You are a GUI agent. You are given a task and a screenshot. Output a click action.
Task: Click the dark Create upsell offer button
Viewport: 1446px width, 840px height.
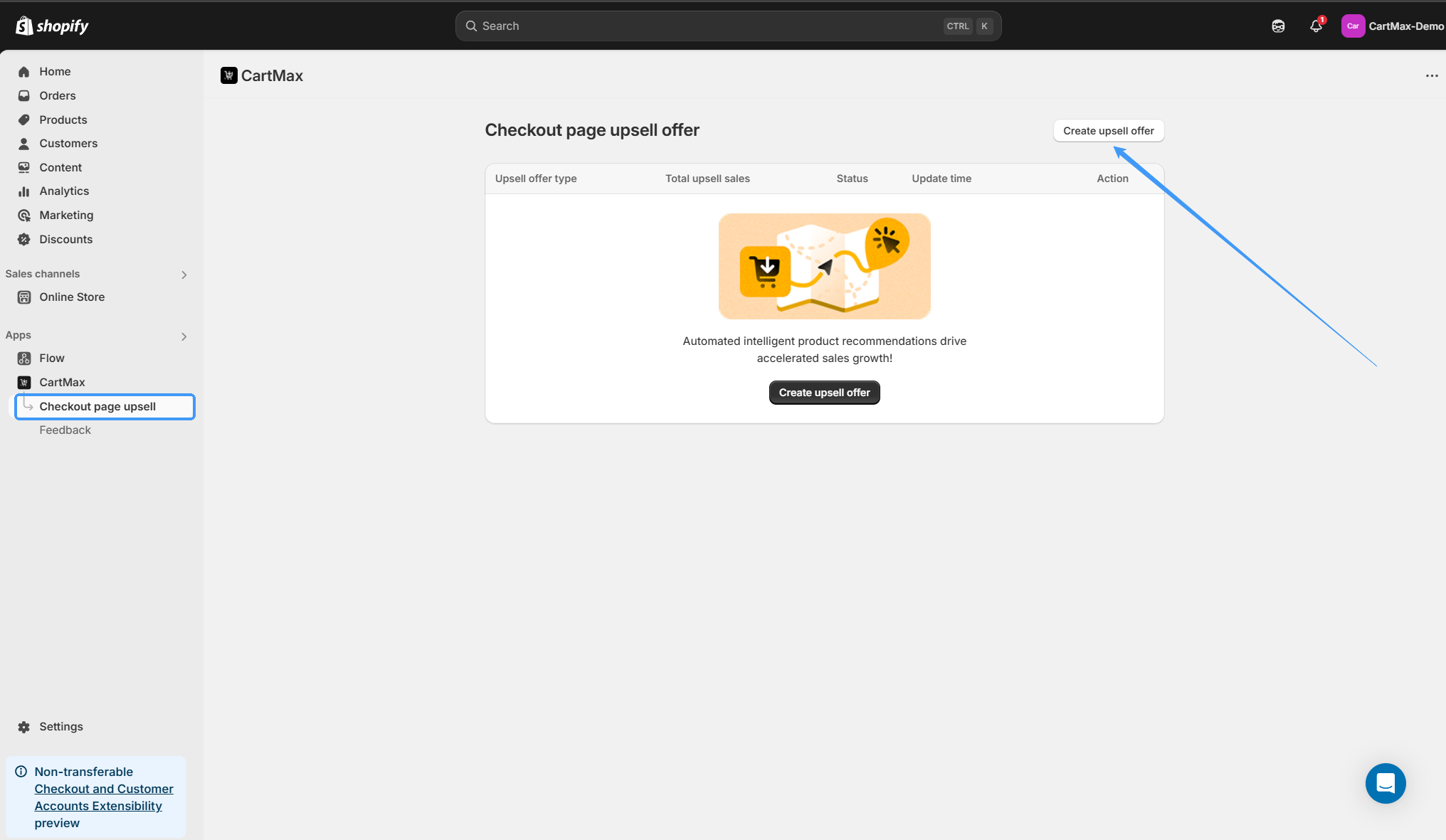824,393
